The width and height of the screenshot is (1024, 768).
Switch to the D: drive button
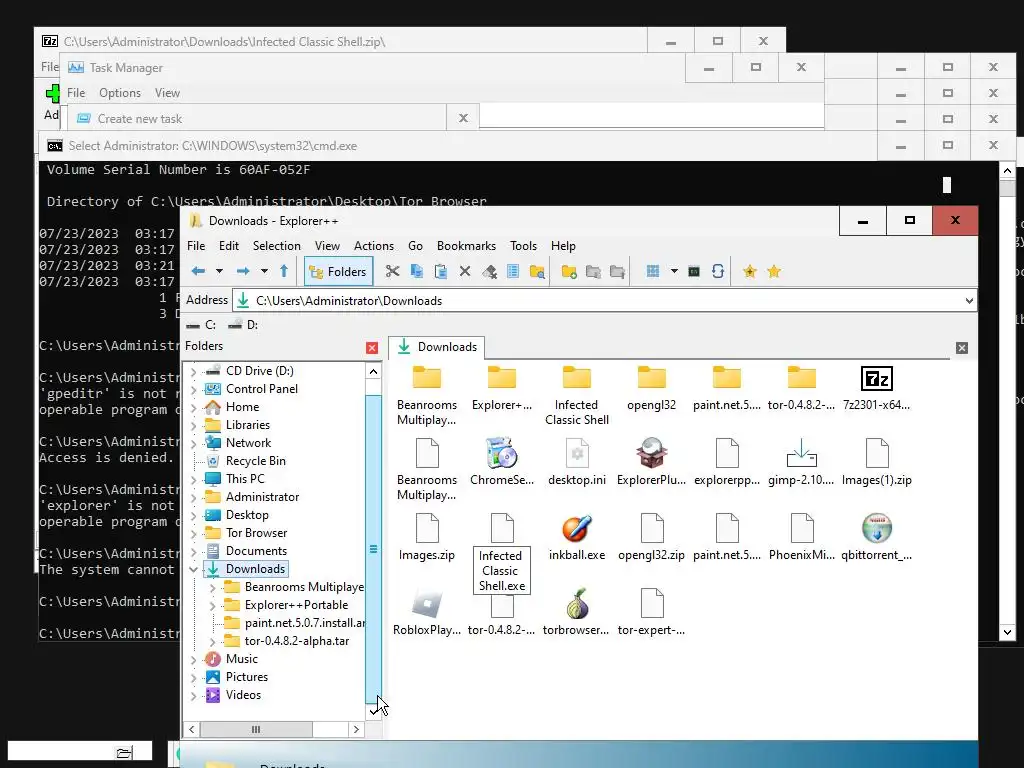click(x=244, y=325)
